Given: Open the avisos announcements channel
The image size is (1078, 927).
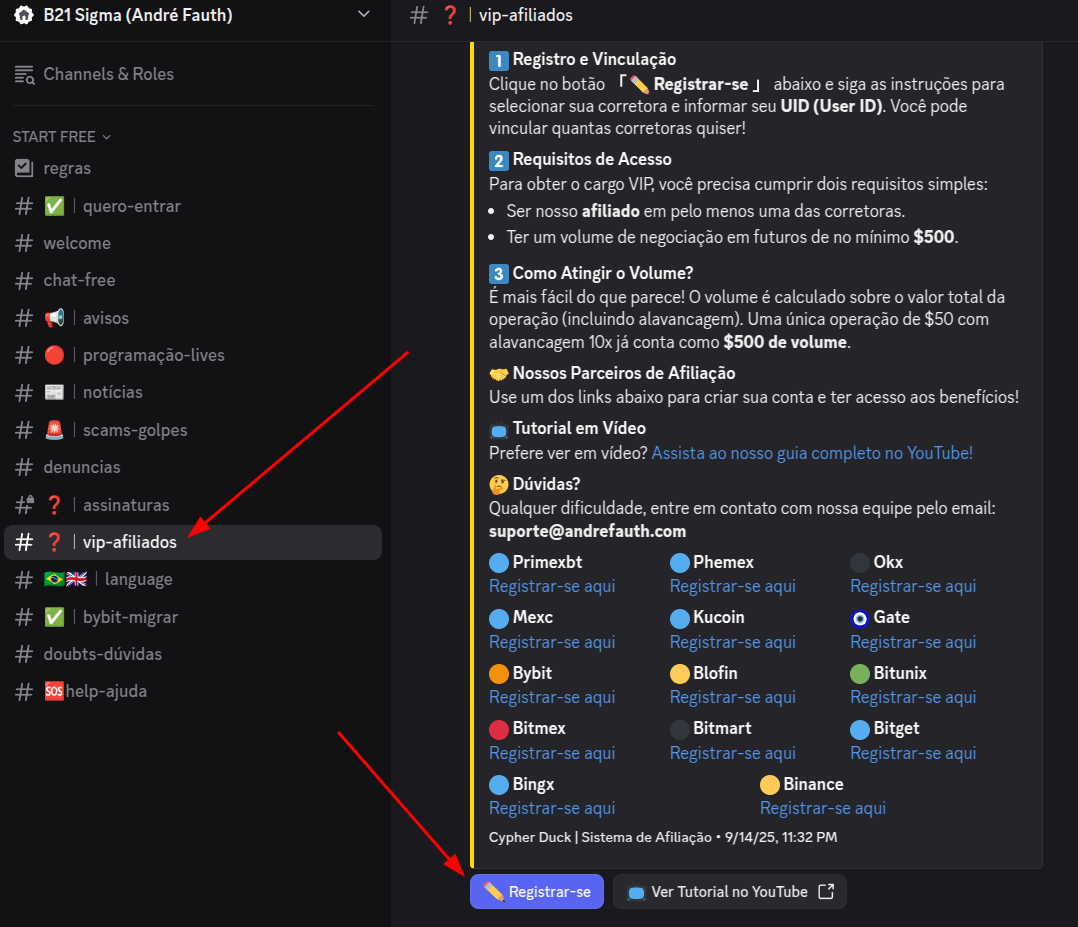Looking at the screenshot, I should [192, 318].
